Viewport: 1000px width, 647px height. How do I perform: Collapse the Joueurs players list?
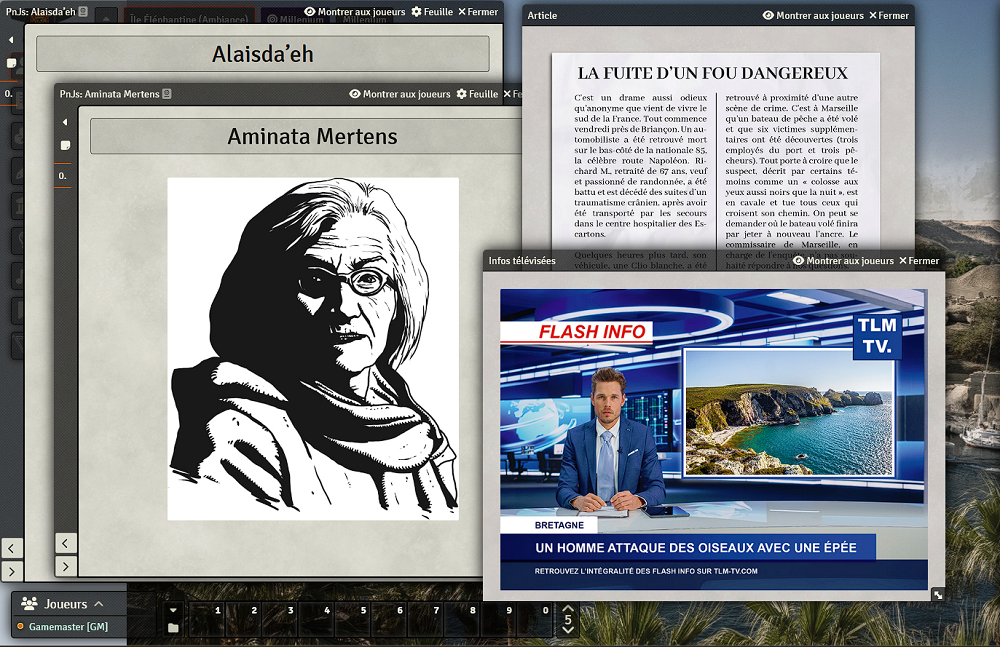(x=99, y=604)
